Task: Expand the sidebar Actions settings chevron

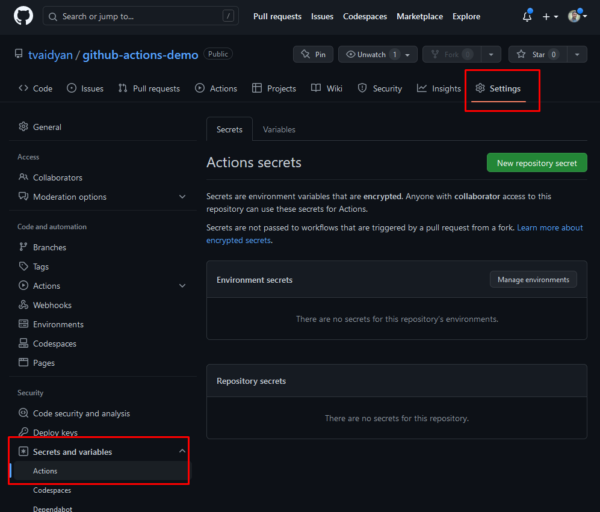Action: pyautogui.click(x=182, y=286)
